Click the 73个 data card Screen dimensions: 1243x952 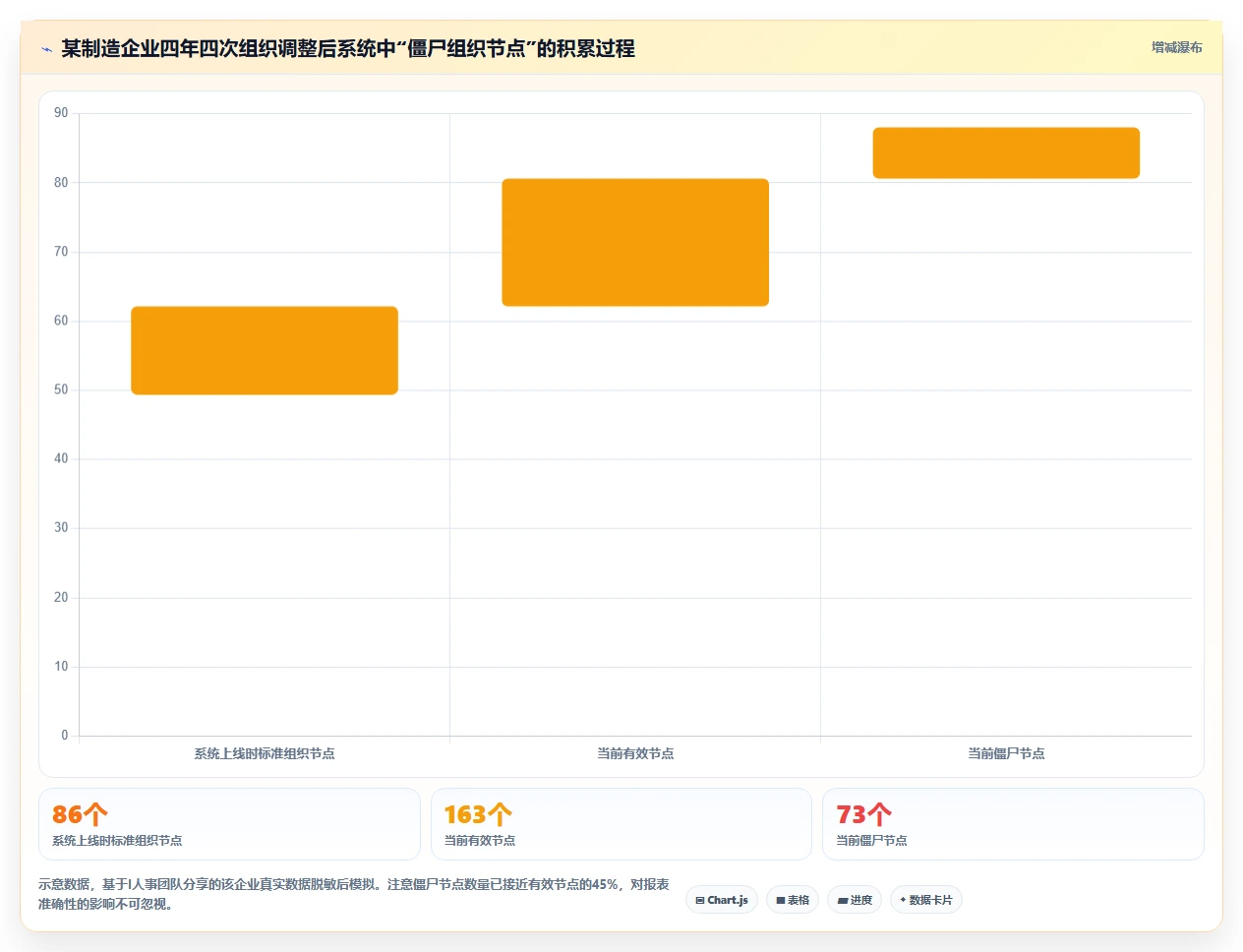(x=1013, y=824)
